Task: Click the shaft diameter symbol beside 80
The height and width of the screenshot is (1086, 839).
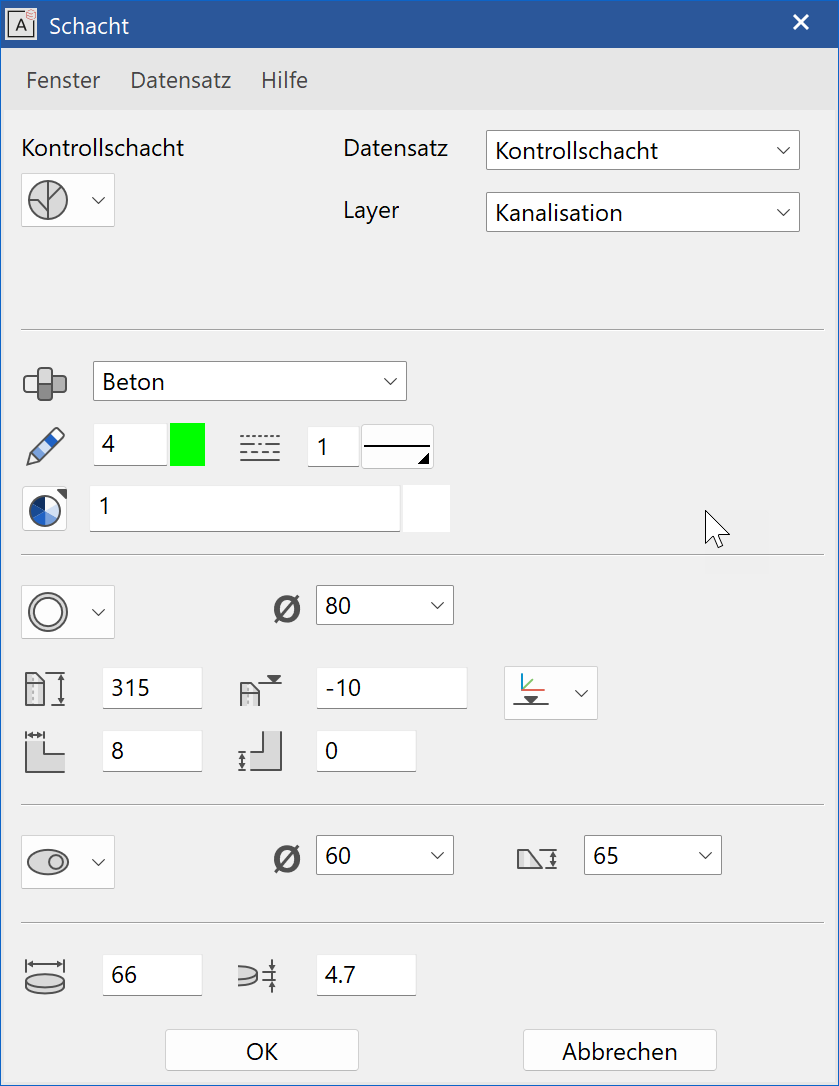Action: (x=287, y=609)
